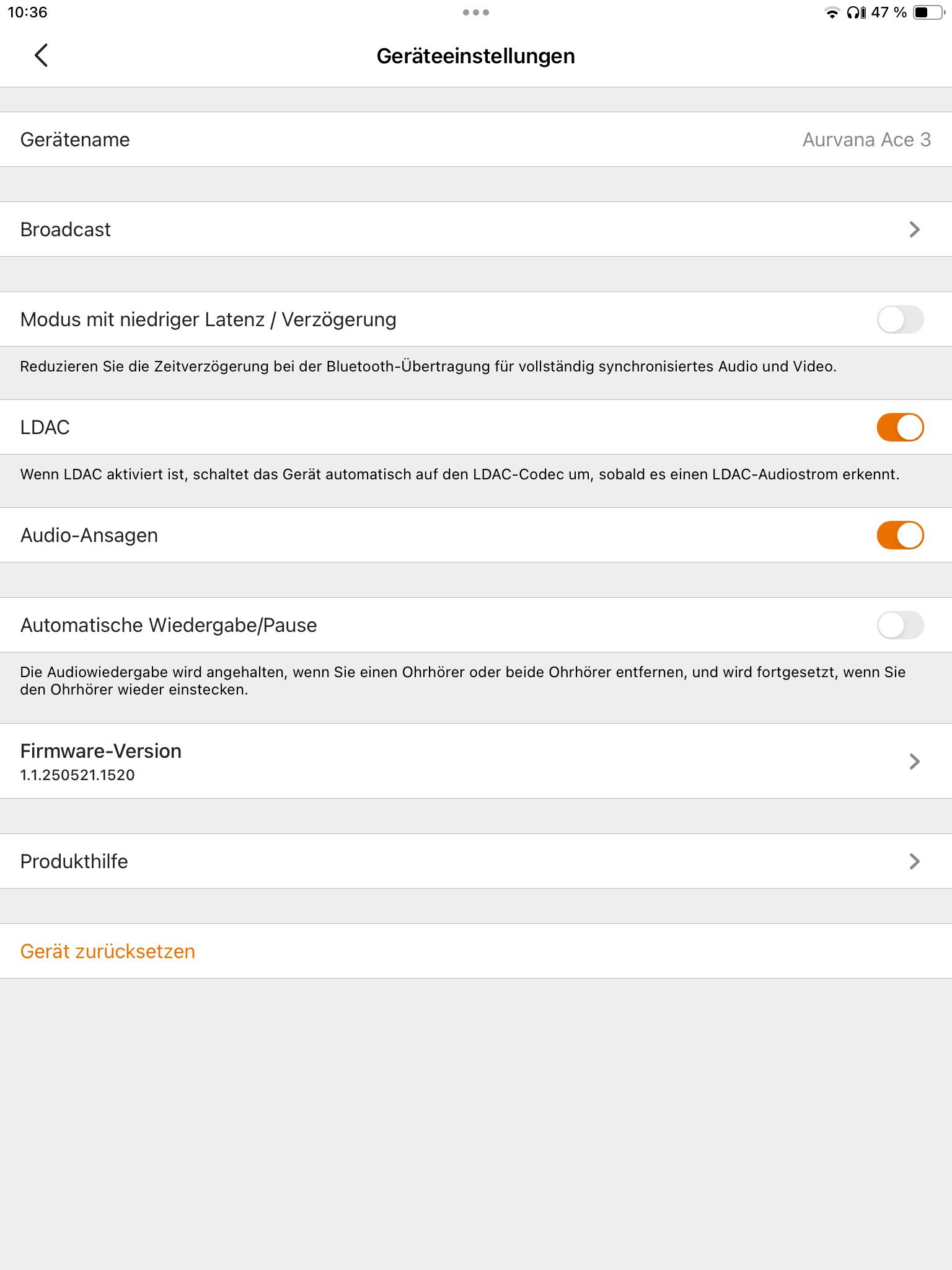952x1270 pixels.
Task: Expand Broadcast via its chevron
Action: tap(914, 229)
